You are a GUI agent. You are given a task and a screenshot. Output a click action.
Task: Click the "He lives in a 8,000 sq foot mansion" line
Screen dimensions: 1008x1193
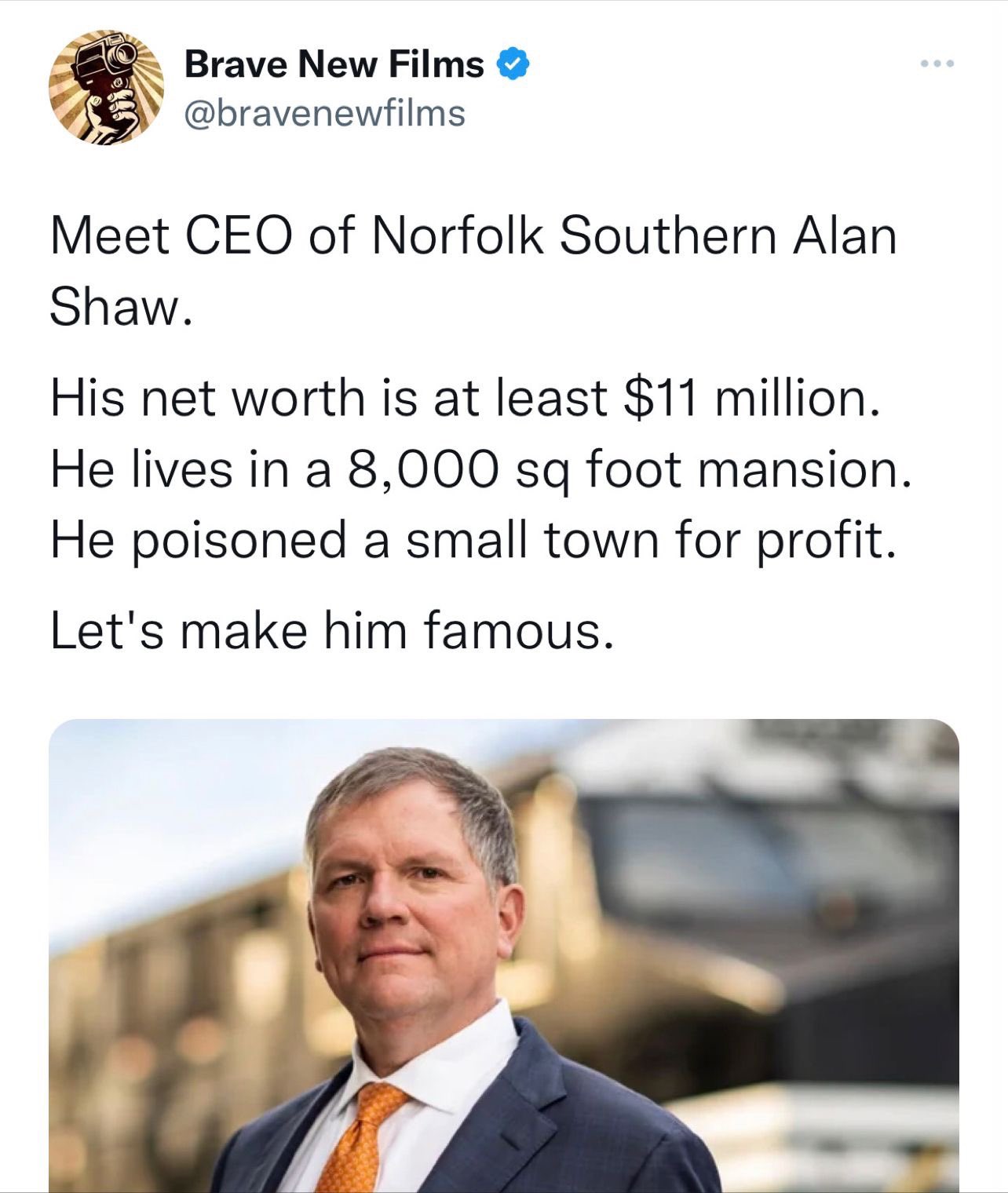(480, 469)
